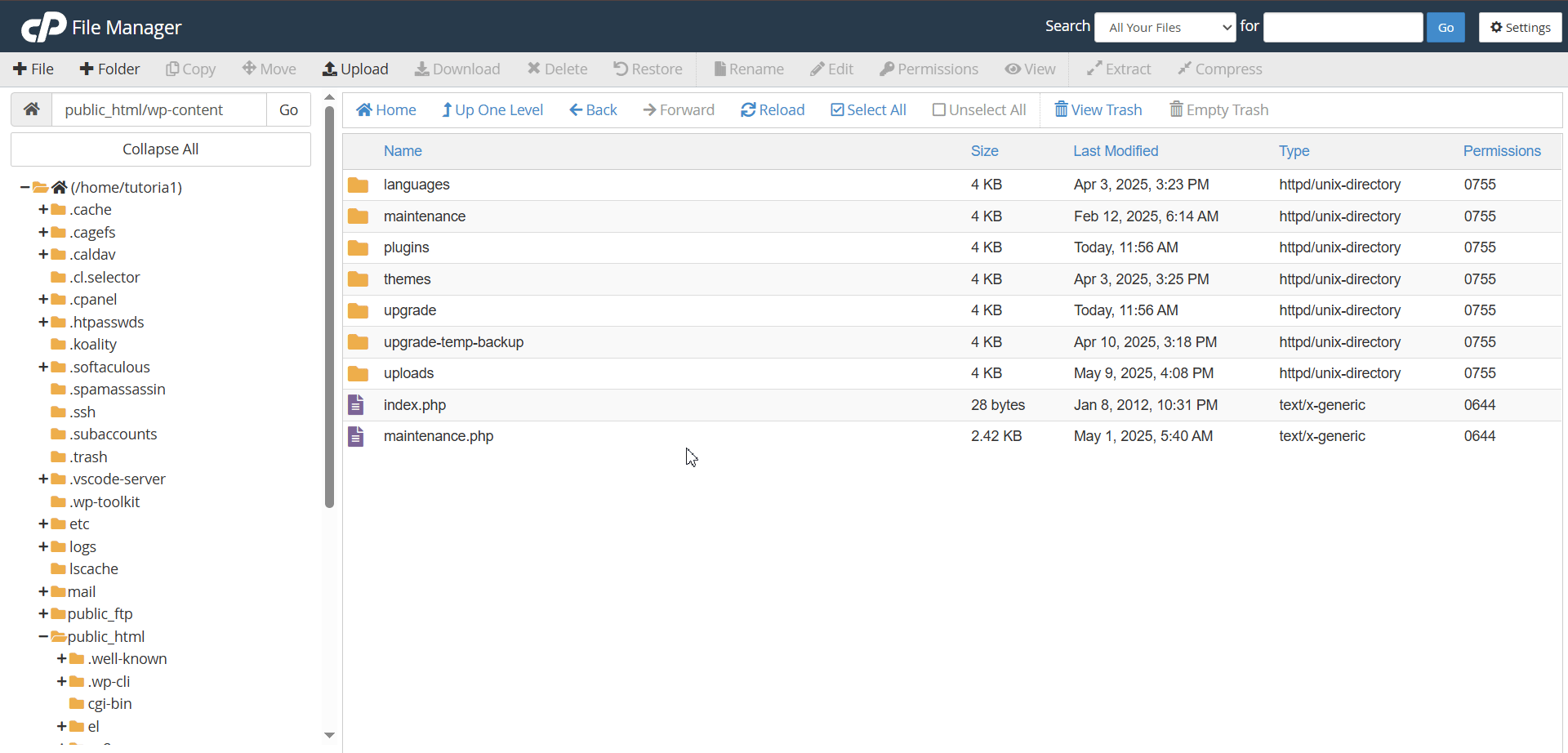Select the cgi-bin folder in the tree
This screenshot has height=753, width=1568.
tap(109, 704)
